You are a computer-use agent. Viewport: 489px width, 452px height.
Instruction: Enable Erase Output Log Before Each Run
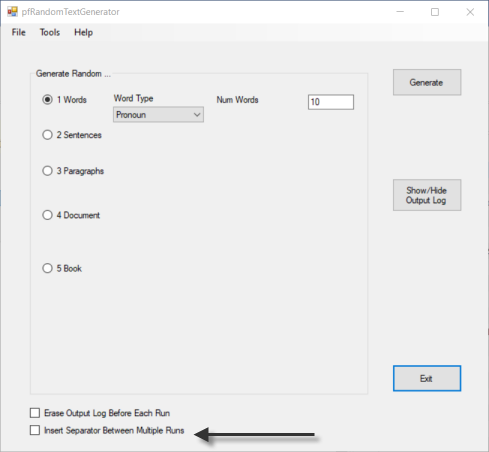pos(35,413)
